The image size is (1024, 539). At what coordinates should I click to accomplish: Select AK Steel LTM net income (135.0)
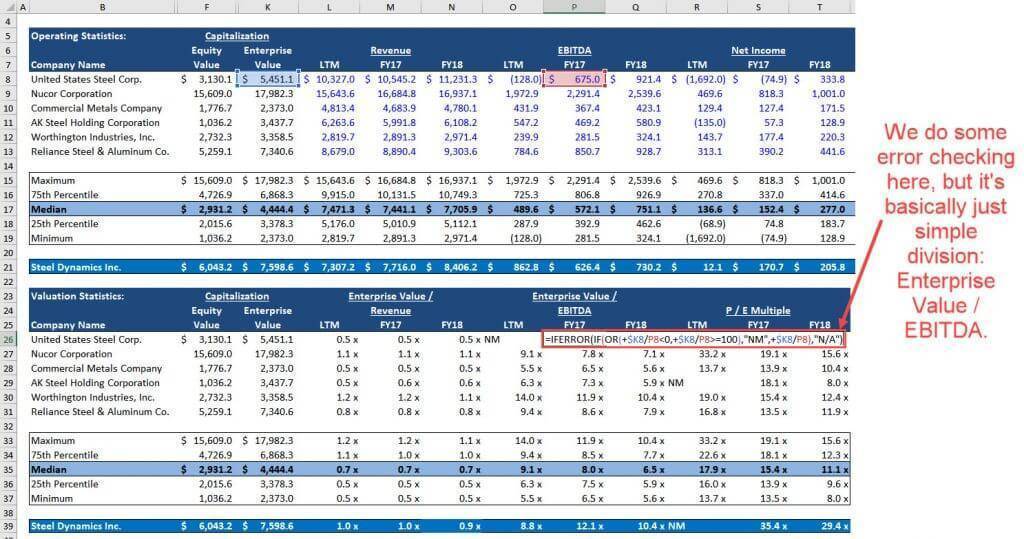[x=697, y=122]
